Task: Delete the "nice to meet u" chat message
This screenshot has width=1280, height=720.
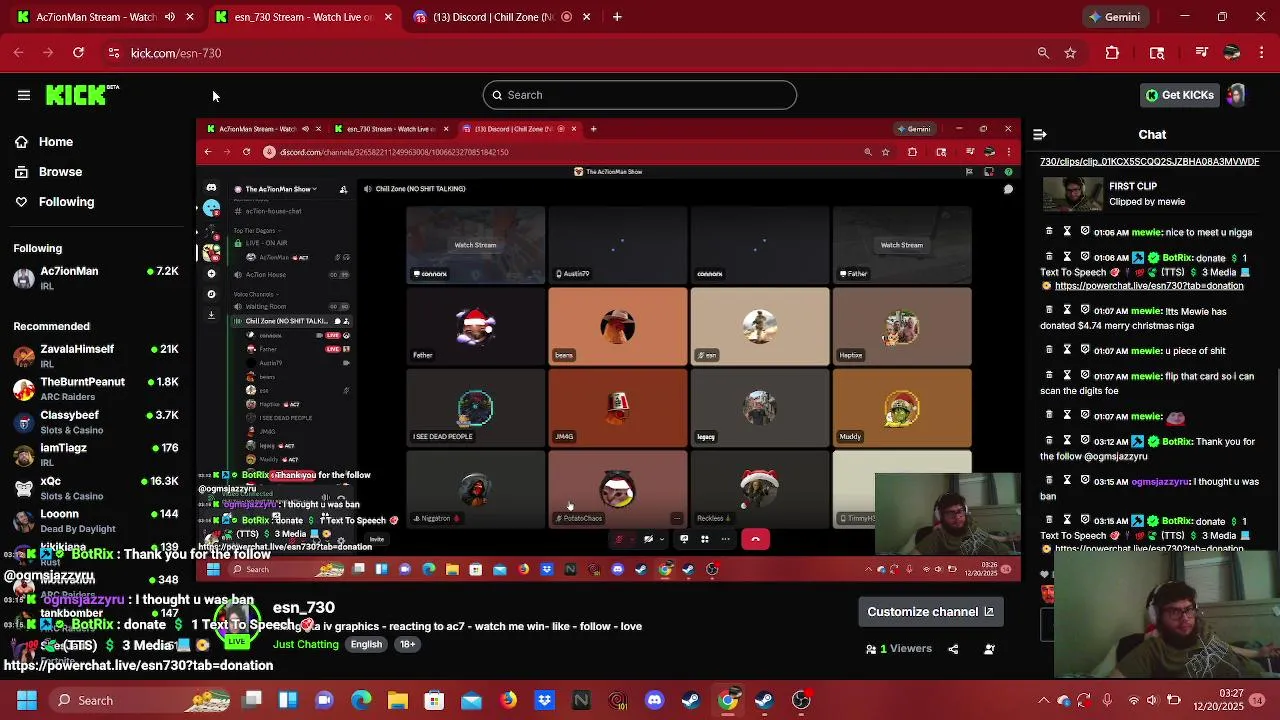Action: pyautogui.click(x=1049, y=232)
